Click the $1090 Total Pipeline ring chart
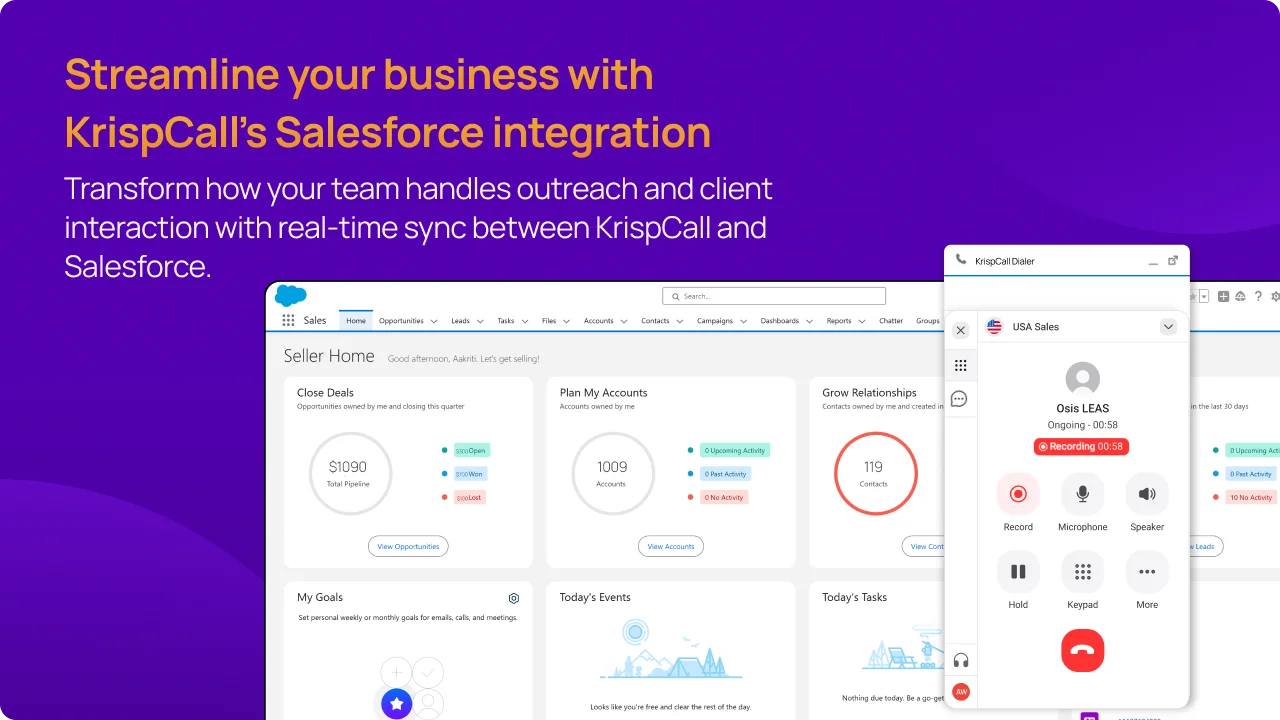 click(x=350, y=473)
